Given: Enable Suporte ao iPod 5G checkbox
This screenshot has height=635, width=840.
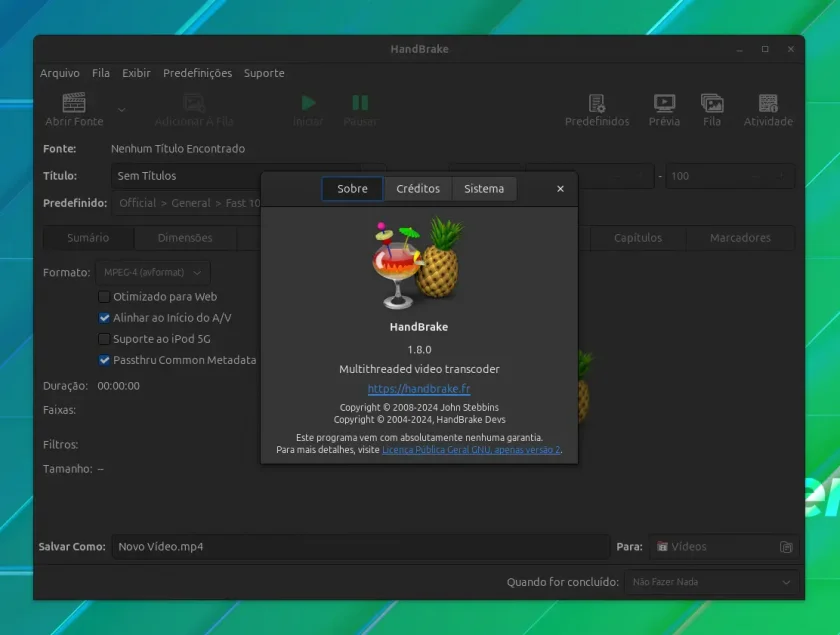Looking at the screenshot, I should click(x=104, y=339).
